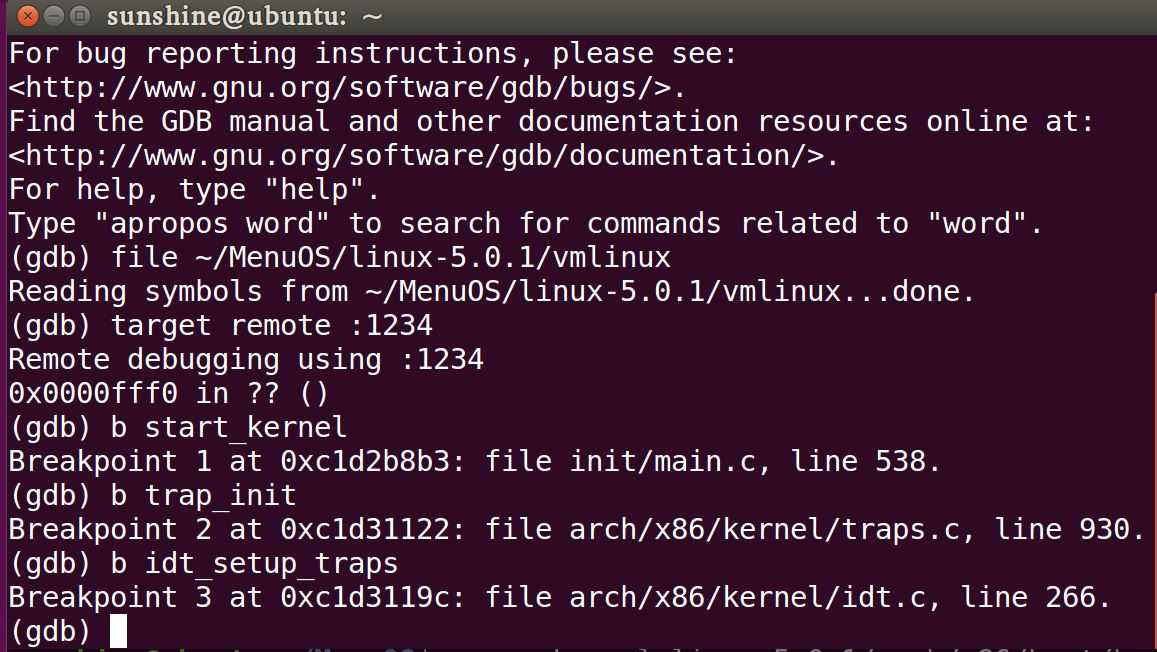1157x652 pixels.
Task: Close the terminal window
Action: coord(27,15)
